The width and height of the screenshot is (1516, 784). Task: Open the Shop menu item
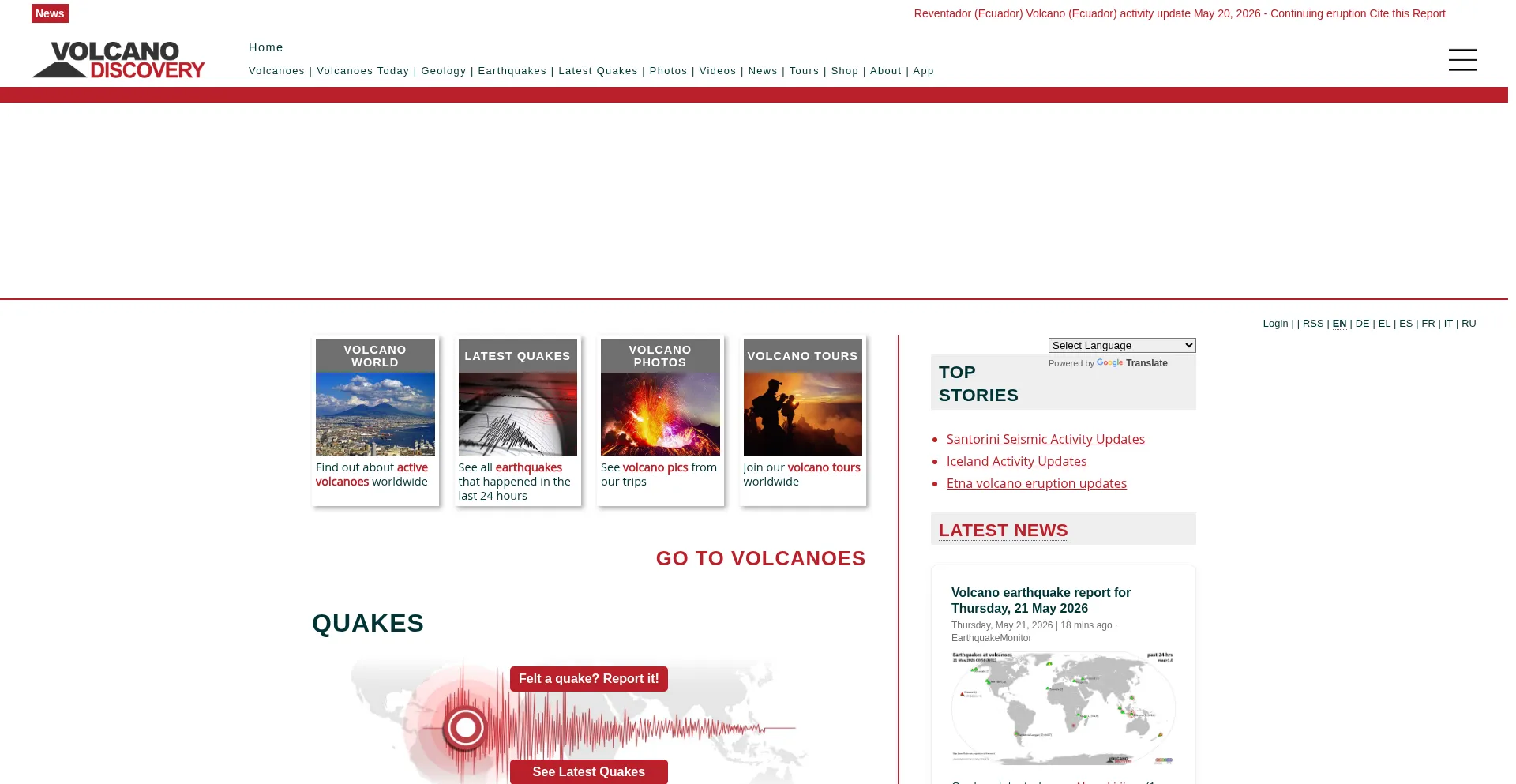[845, 71]
